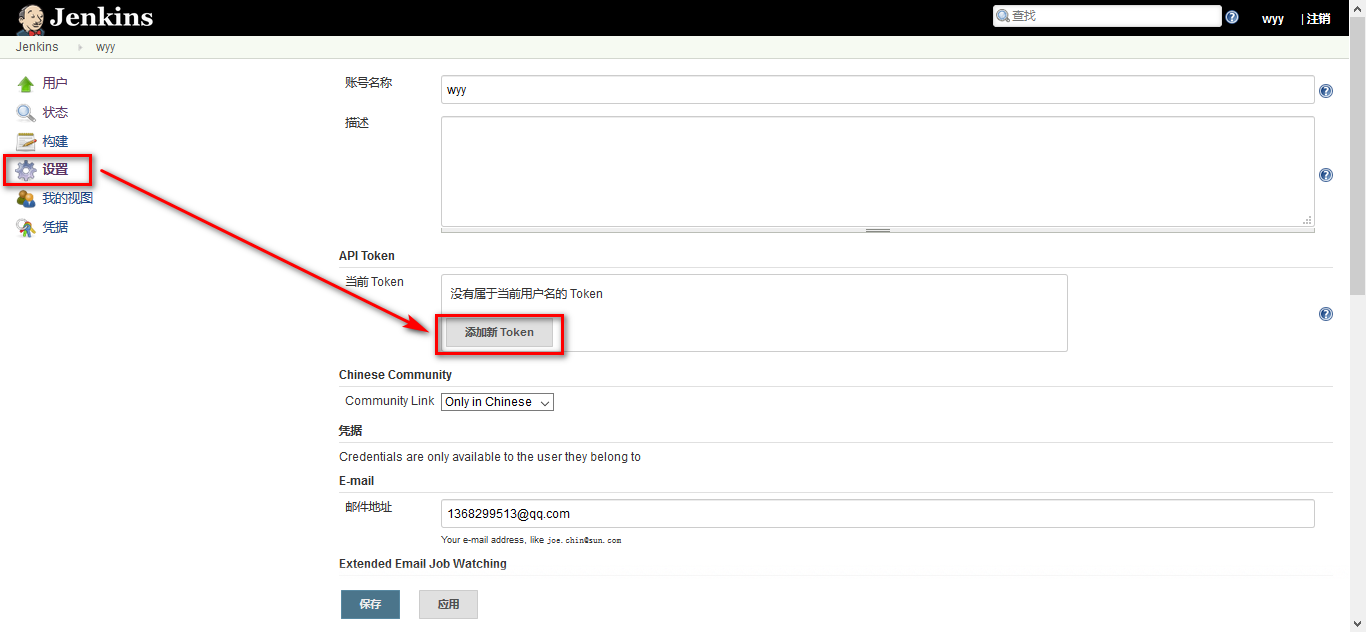The height and width of the screenshot is (632, 1366).
Task: Open help for 描述 field
Action: coord(1326,175)
